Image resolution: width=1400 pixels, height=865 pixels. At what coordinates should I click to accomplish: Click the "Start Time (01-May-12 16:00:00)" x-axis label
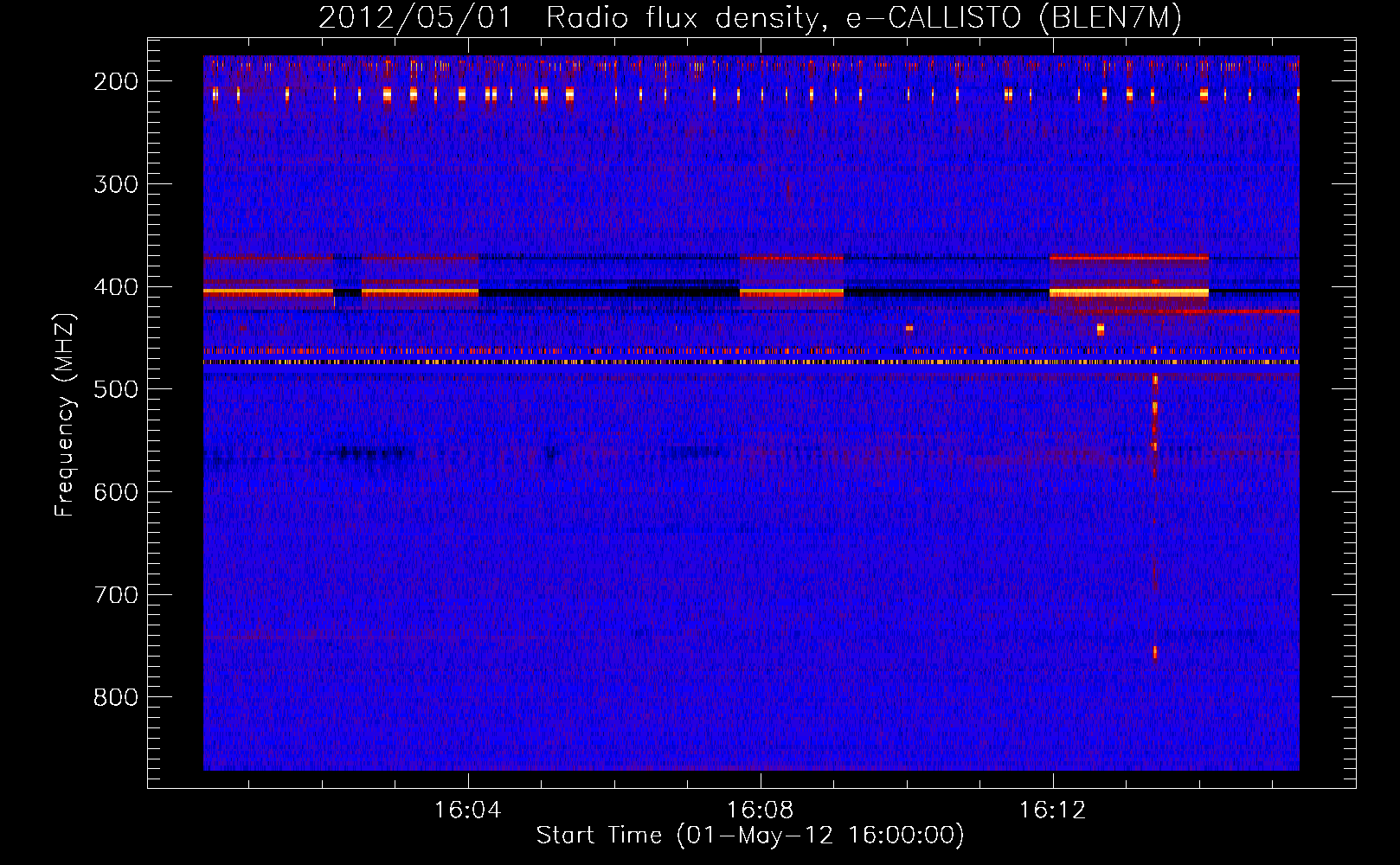(x=750, y=836)
